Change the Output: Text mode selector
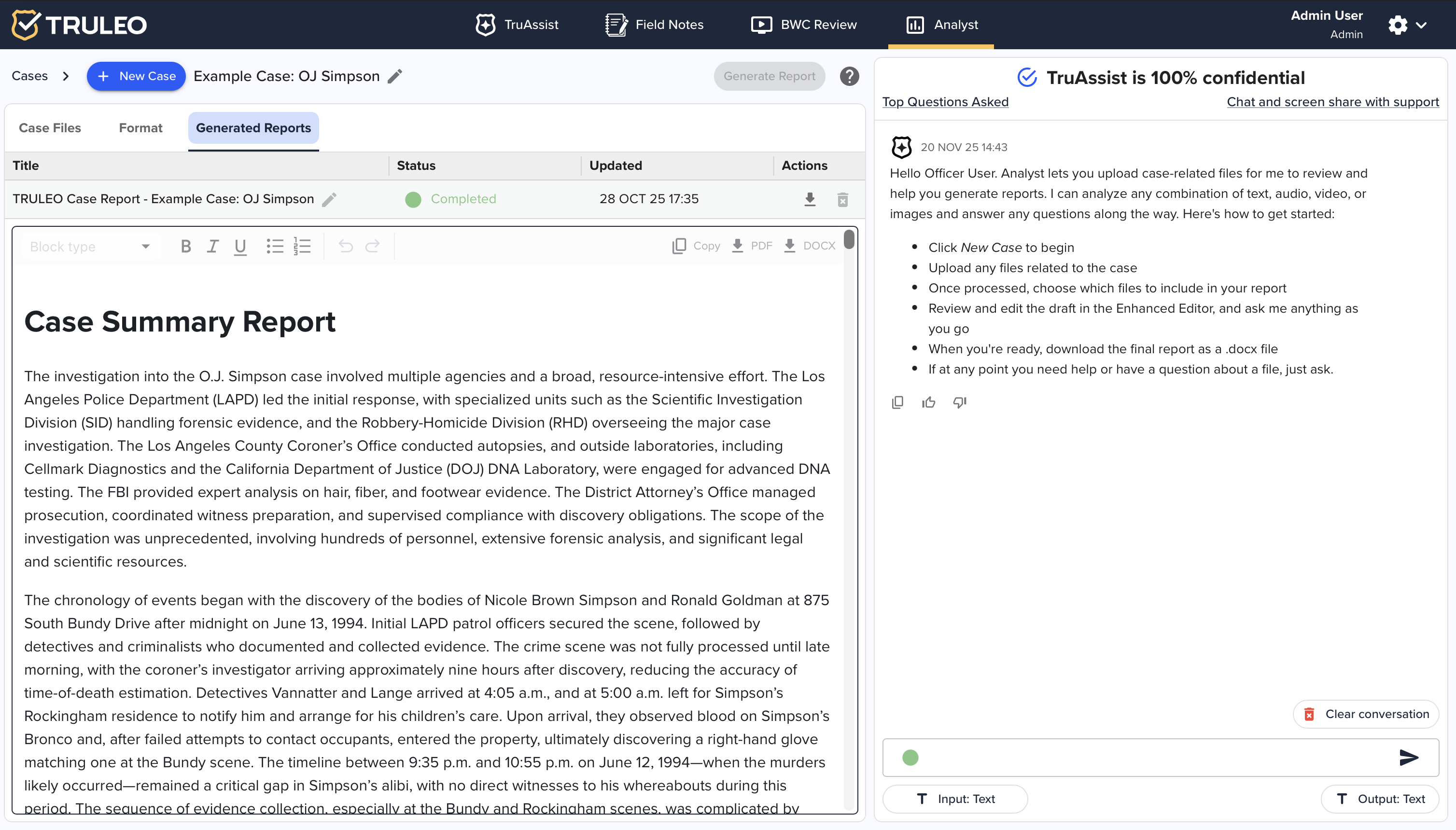This screenshot has width=1456, height=830. click(1380, 799)
